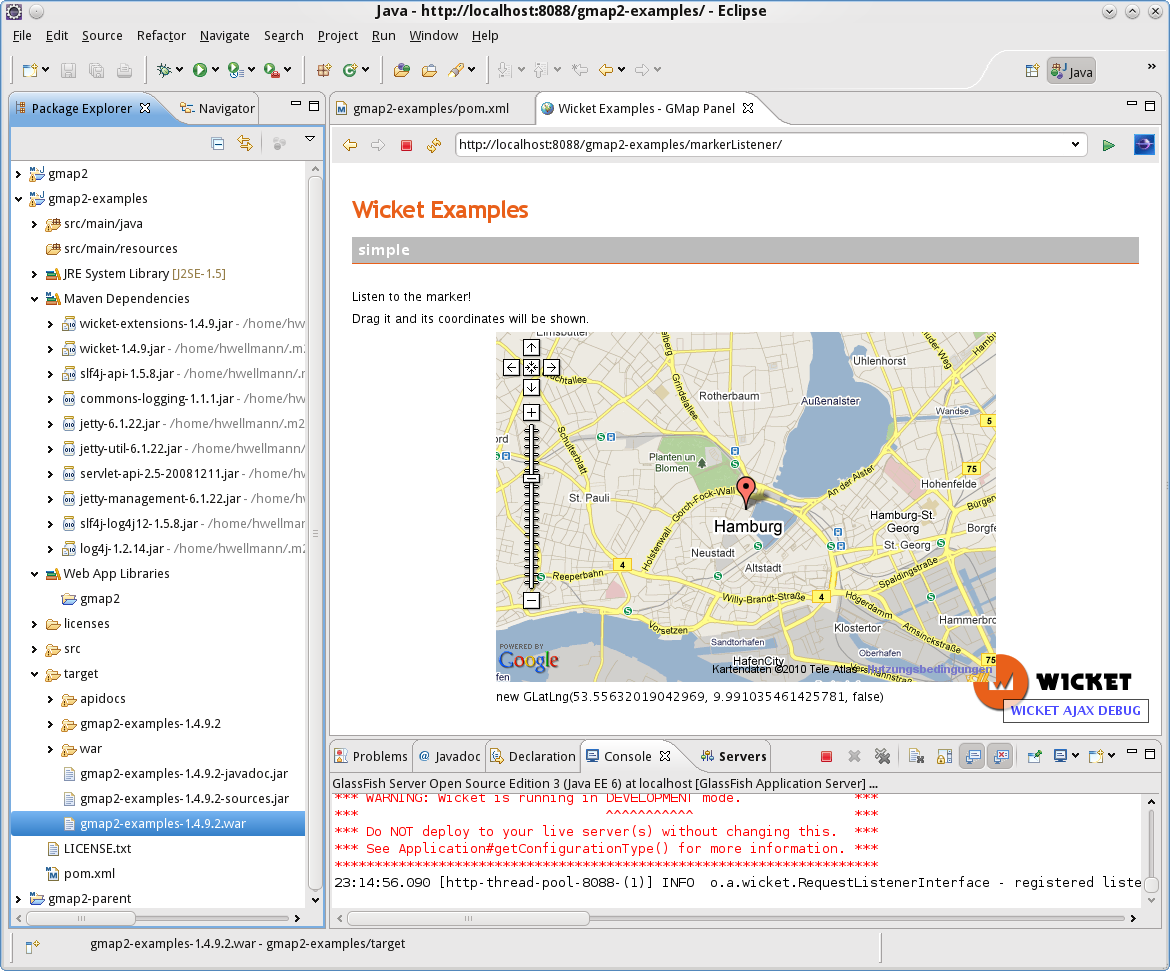This screenshot has width=1170, height=971.
Task: Toggle Link with Editor in Package Explorer
Action: click(x=244, y=143)
